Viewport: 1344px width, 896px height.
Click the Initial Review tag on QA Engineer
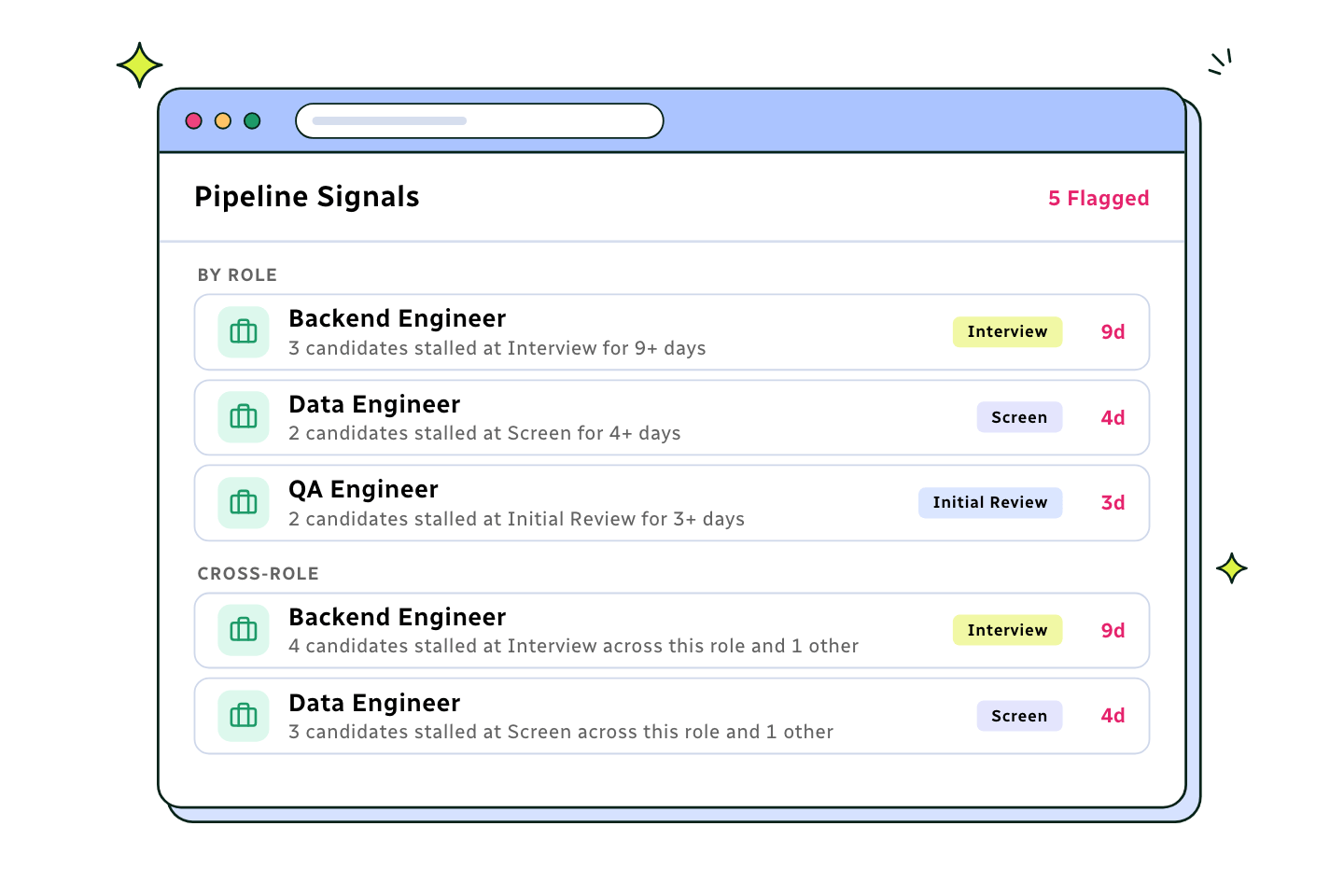pos(990,502)
